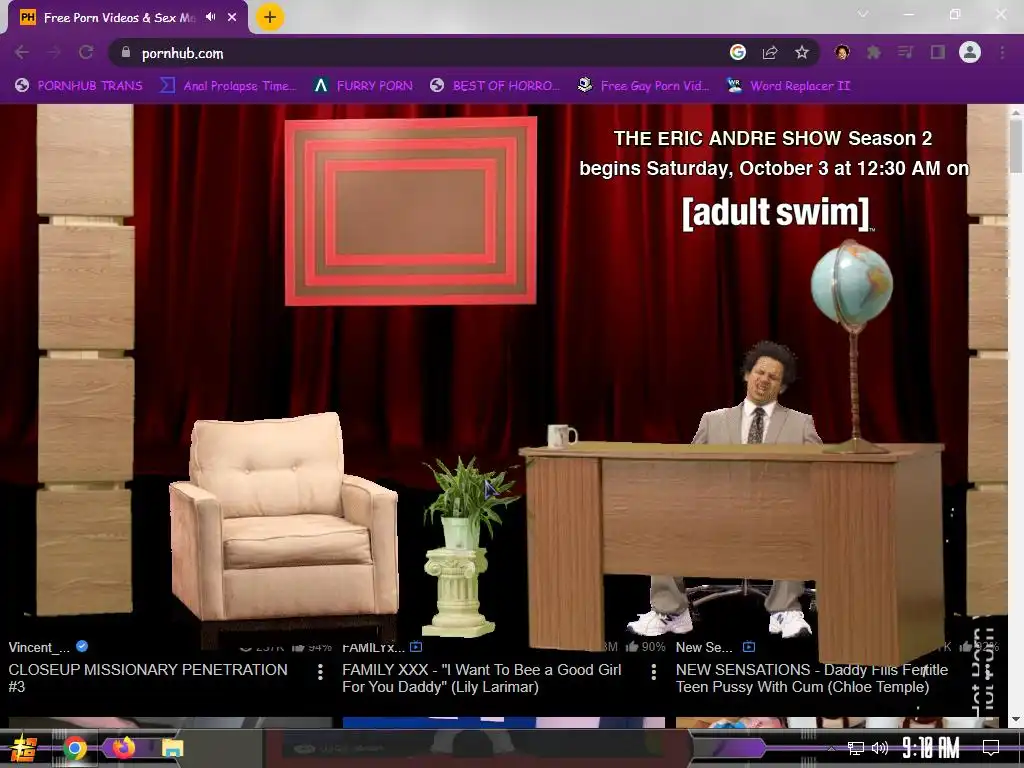Open the avatar extension icon in toolbar
1024x768 pixels.
click(x=842, y=52)
